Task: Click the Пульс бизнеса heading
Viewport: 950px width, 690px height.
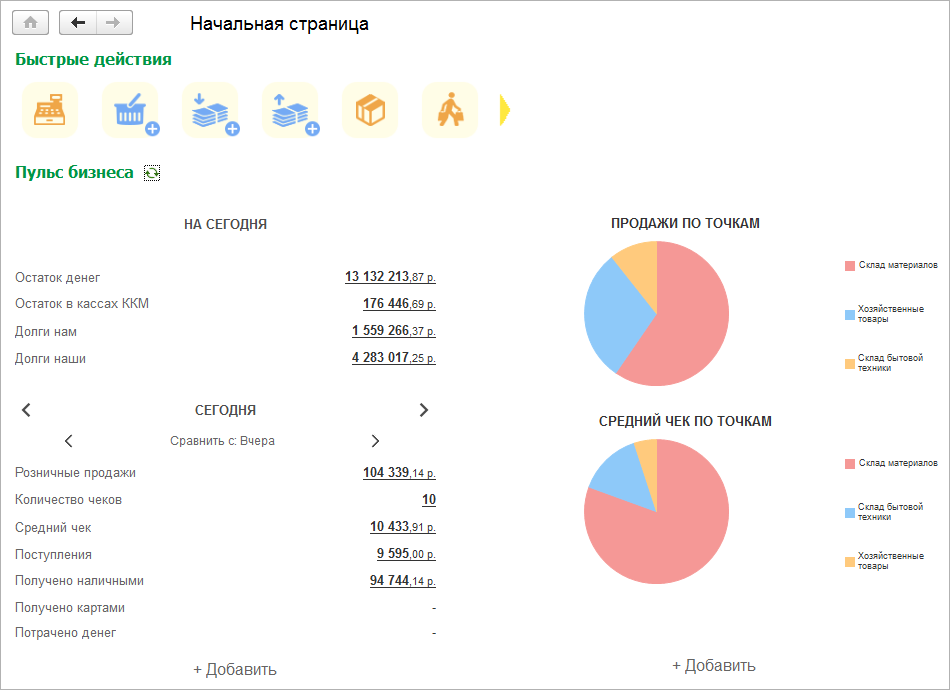Action: pos(74,173)
